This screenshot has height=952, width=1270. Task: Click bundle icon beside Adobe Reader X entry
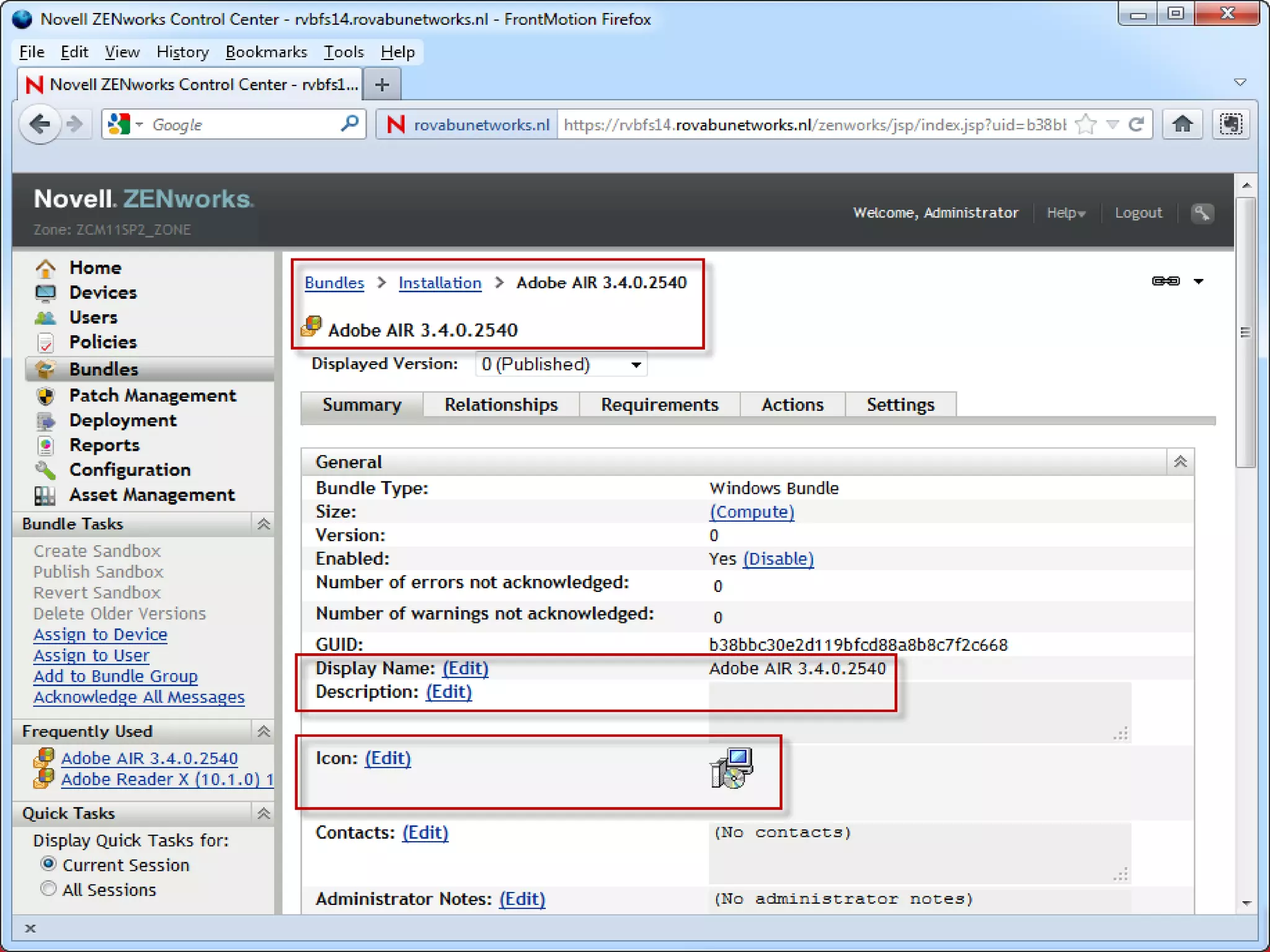coord(44,778)
